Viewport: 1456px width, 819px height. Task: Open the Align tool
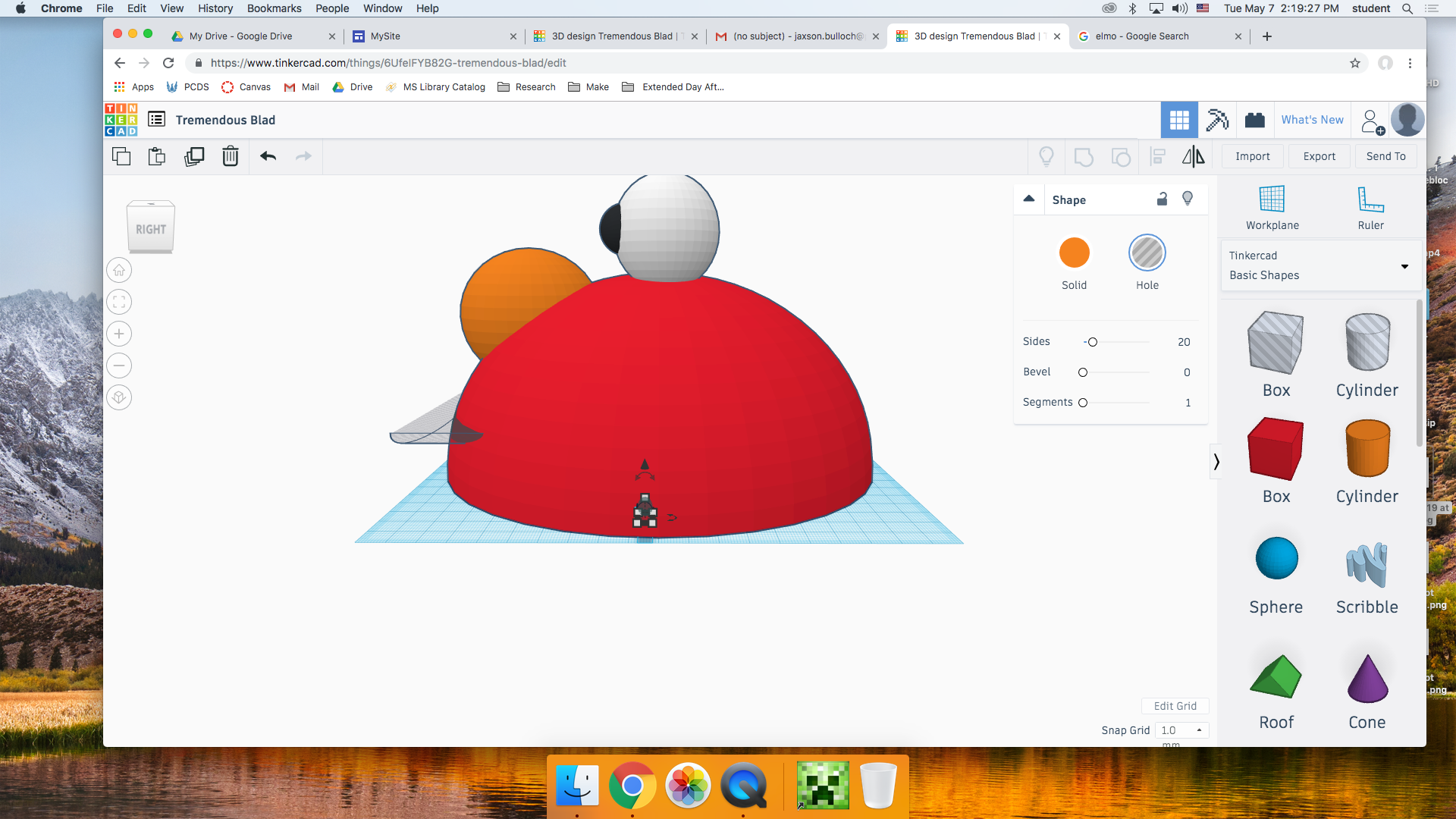pos(1157,156)
